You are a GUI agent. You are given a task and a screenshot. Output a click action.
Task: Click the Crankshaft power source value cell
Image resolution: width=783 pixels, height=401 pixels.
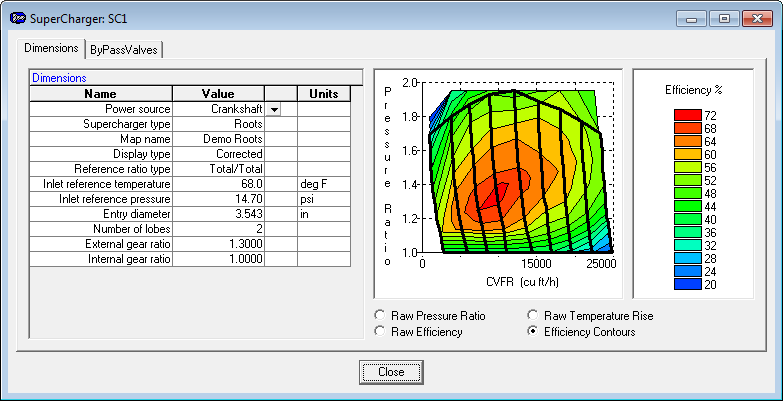pyautogui.click(x=218, y=109)
